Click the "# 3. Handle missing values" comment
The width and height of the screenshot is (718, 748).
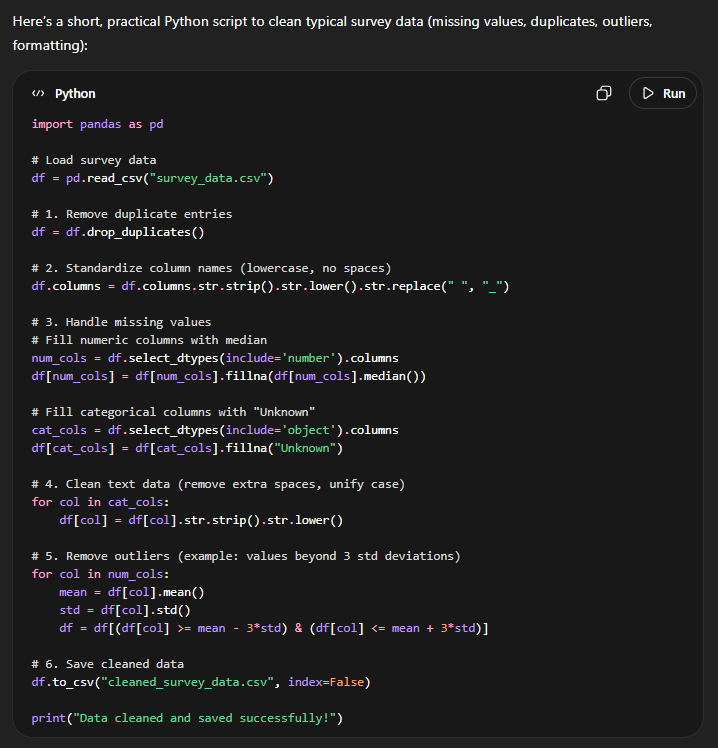pyautogui.click(x=121, y=322)
